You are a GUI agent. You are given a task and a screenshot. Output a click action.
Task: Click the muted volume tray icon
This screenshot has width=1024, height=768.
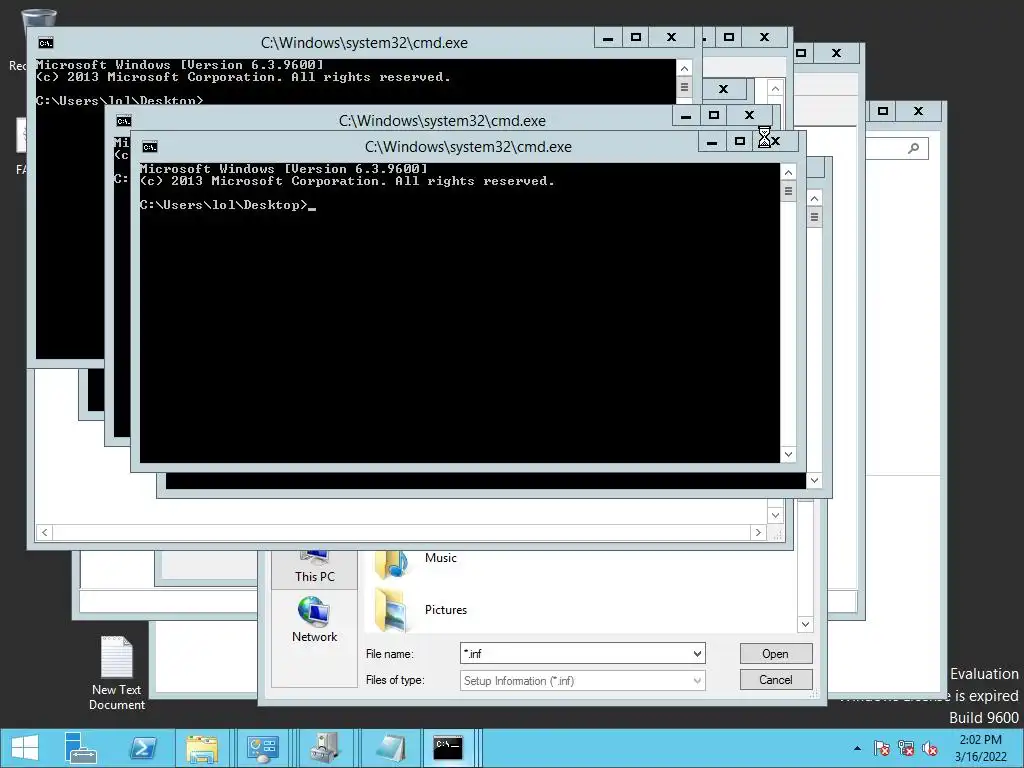[x=930, y=748]
